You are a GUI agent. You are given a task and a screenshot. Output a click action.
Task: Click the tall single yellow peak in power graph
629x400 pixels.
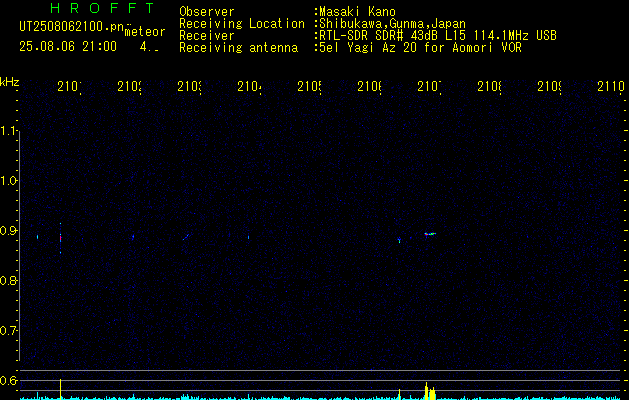[61, 389]
